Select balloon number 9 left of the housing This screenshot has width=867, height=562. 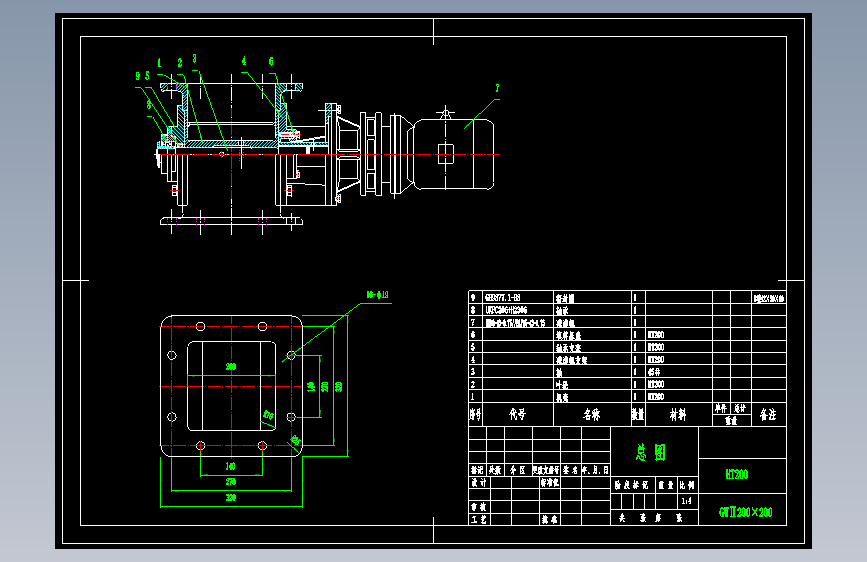click(138, 76)
